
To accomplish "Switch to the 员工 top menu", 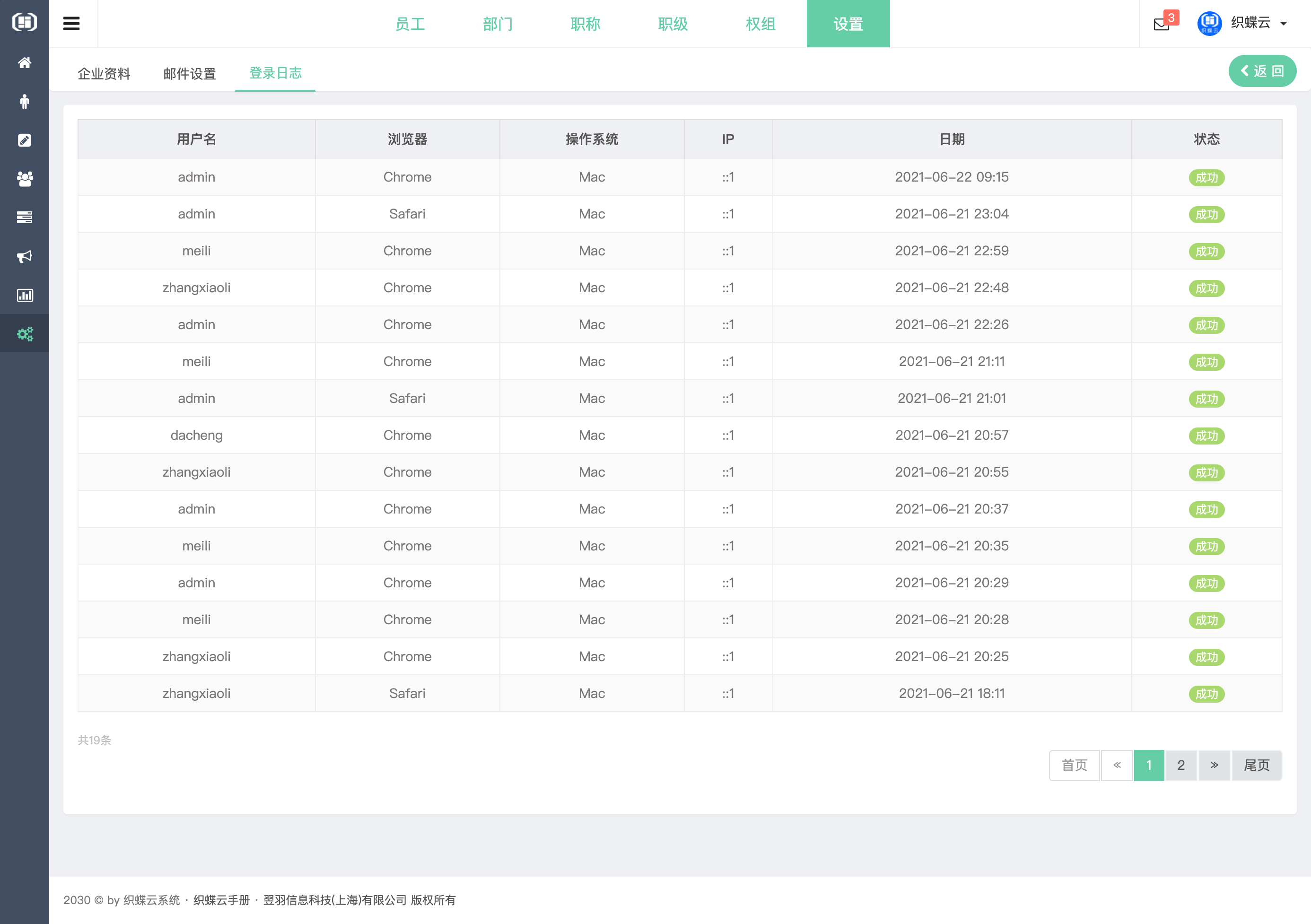I will coord(410,24).
